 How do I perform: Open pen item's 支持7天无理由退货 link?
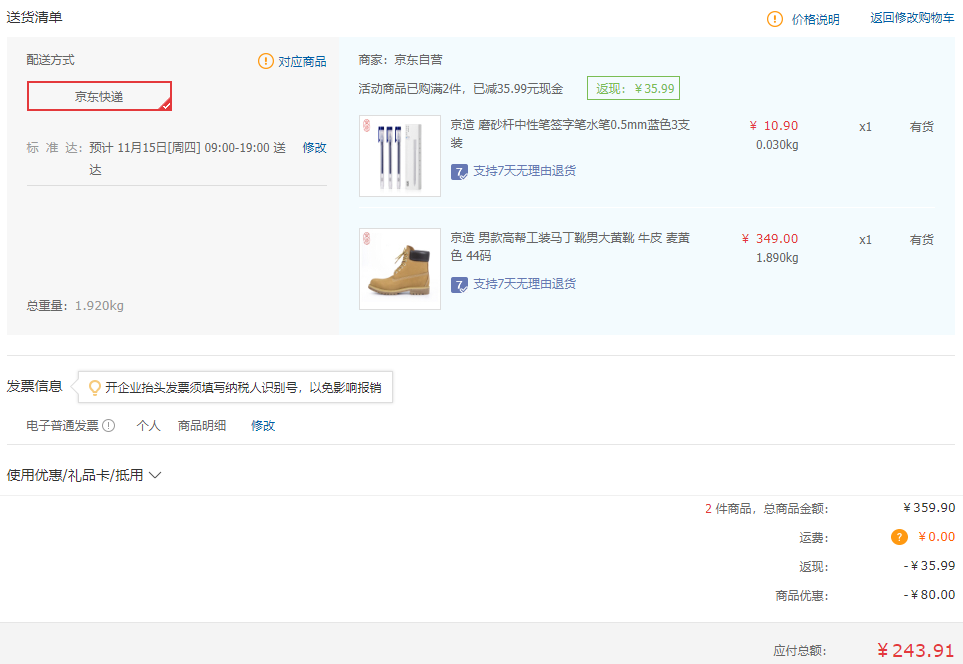pyautogui.click(x=524, y=171)
